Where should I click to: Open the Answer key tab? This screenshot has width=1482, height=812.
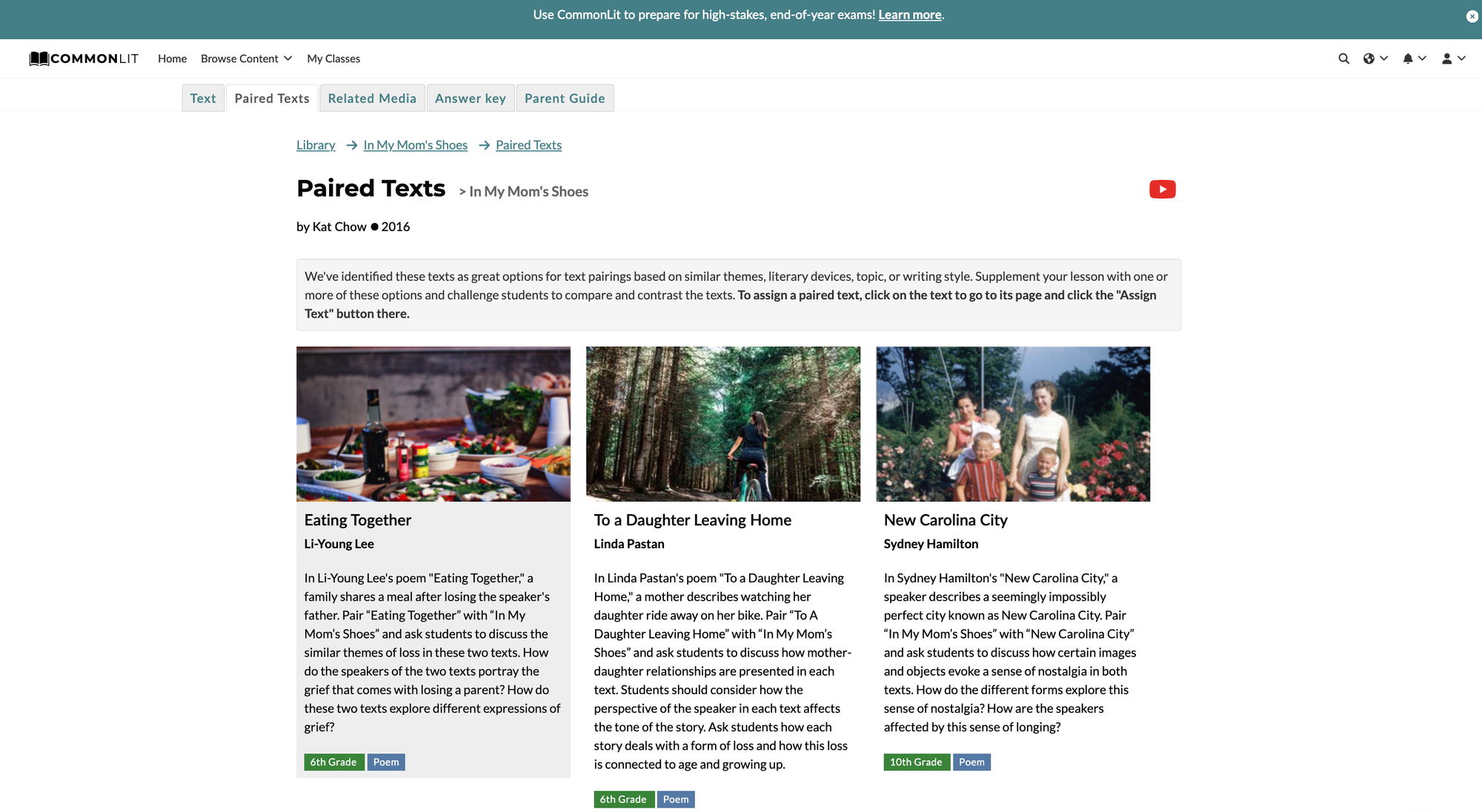[471, 98]
